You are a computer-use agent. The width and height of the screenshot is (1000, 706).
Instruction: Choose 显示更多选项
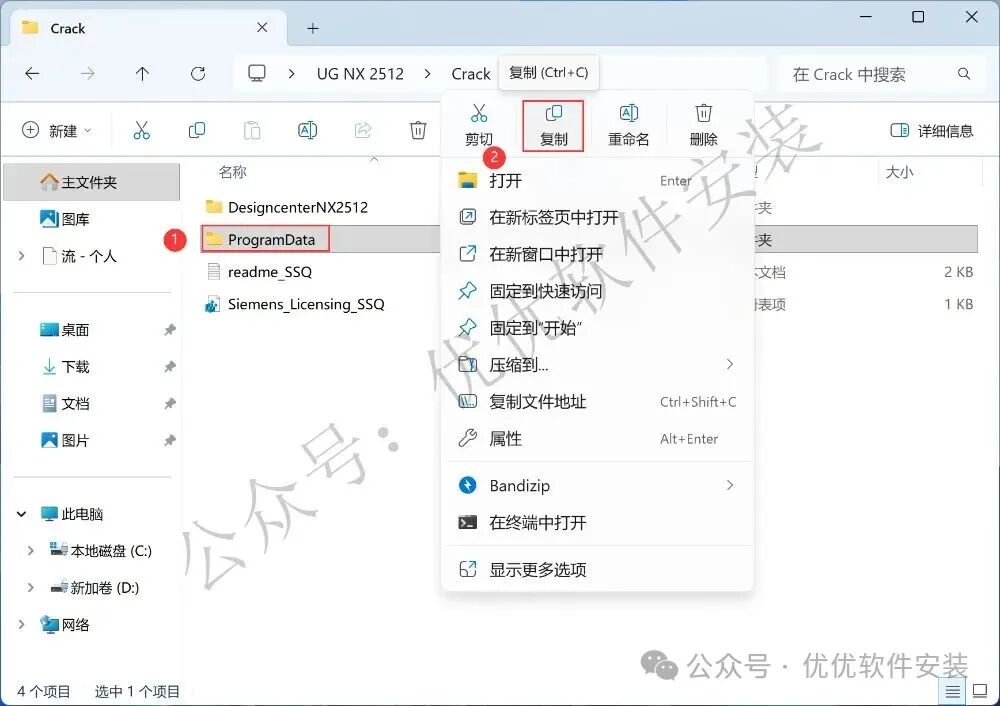[598, 570]
